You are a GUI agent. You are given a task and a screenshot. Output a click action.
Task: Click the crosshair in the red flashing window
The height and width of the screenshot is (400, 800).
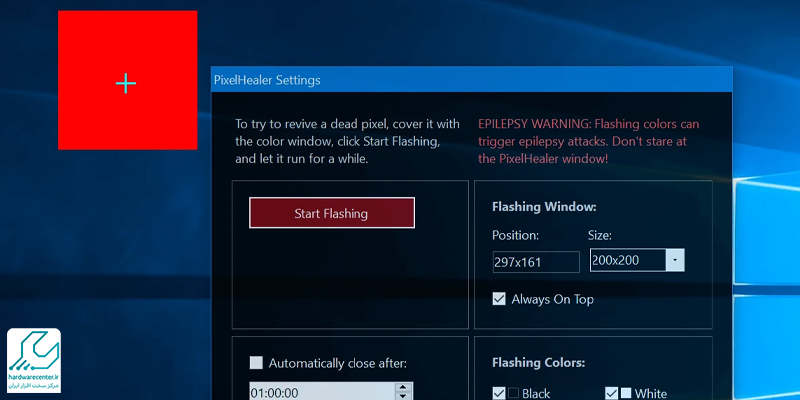(x=126, y=83)
